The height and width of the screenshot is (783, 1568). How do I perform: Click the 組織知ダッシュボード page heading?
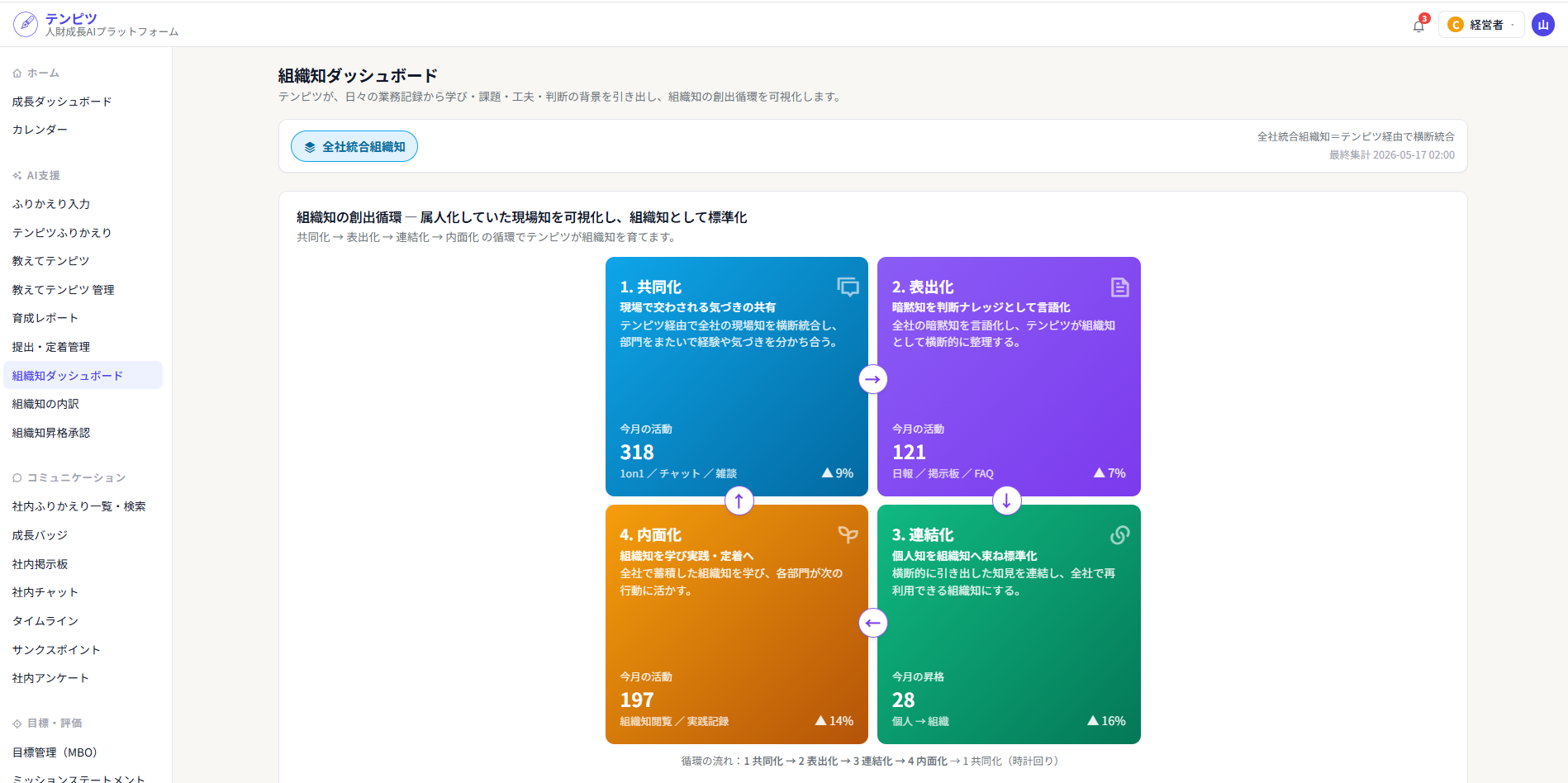tap(358, 76)
